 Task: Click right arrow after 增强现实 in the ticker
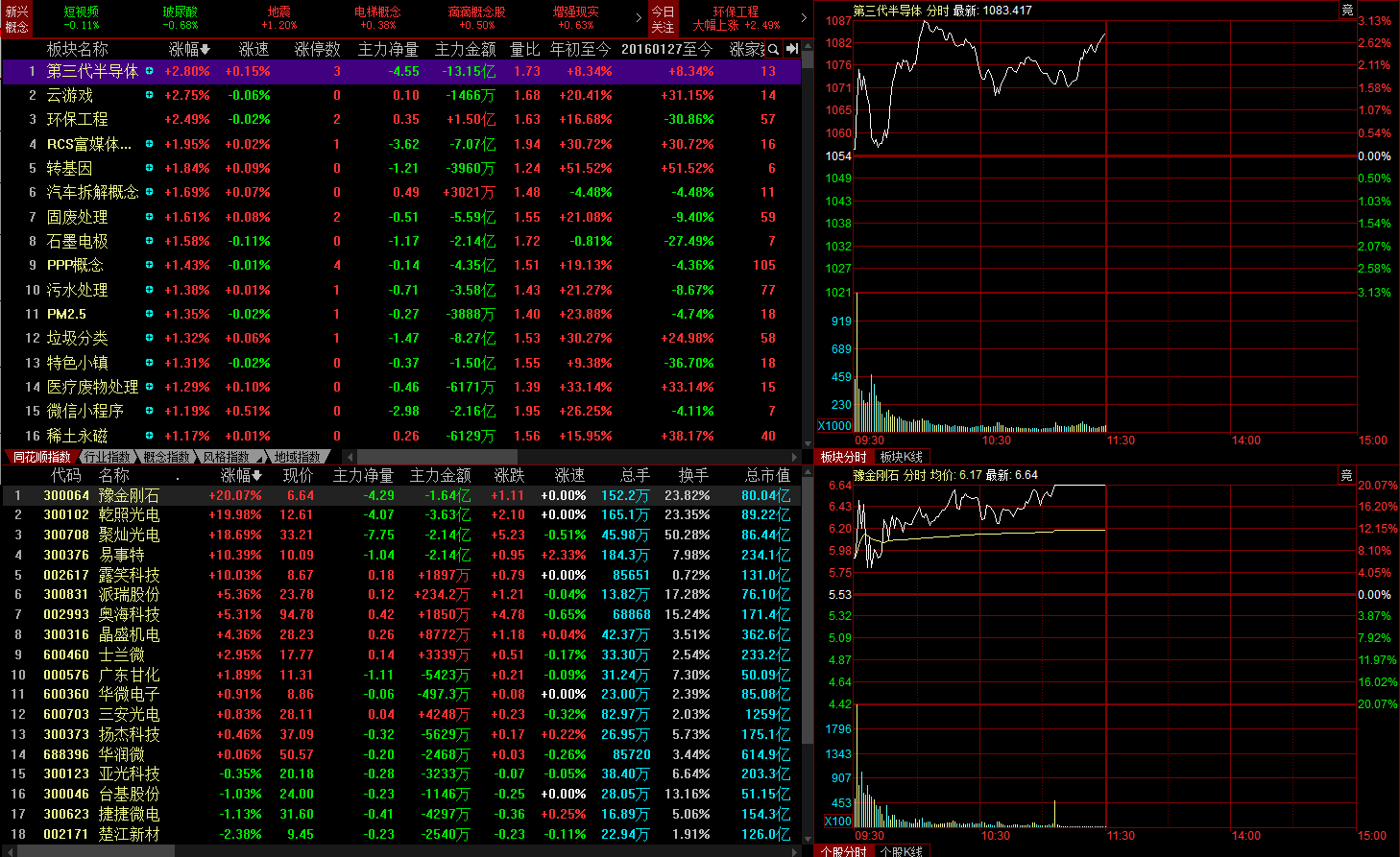point(640,17)
